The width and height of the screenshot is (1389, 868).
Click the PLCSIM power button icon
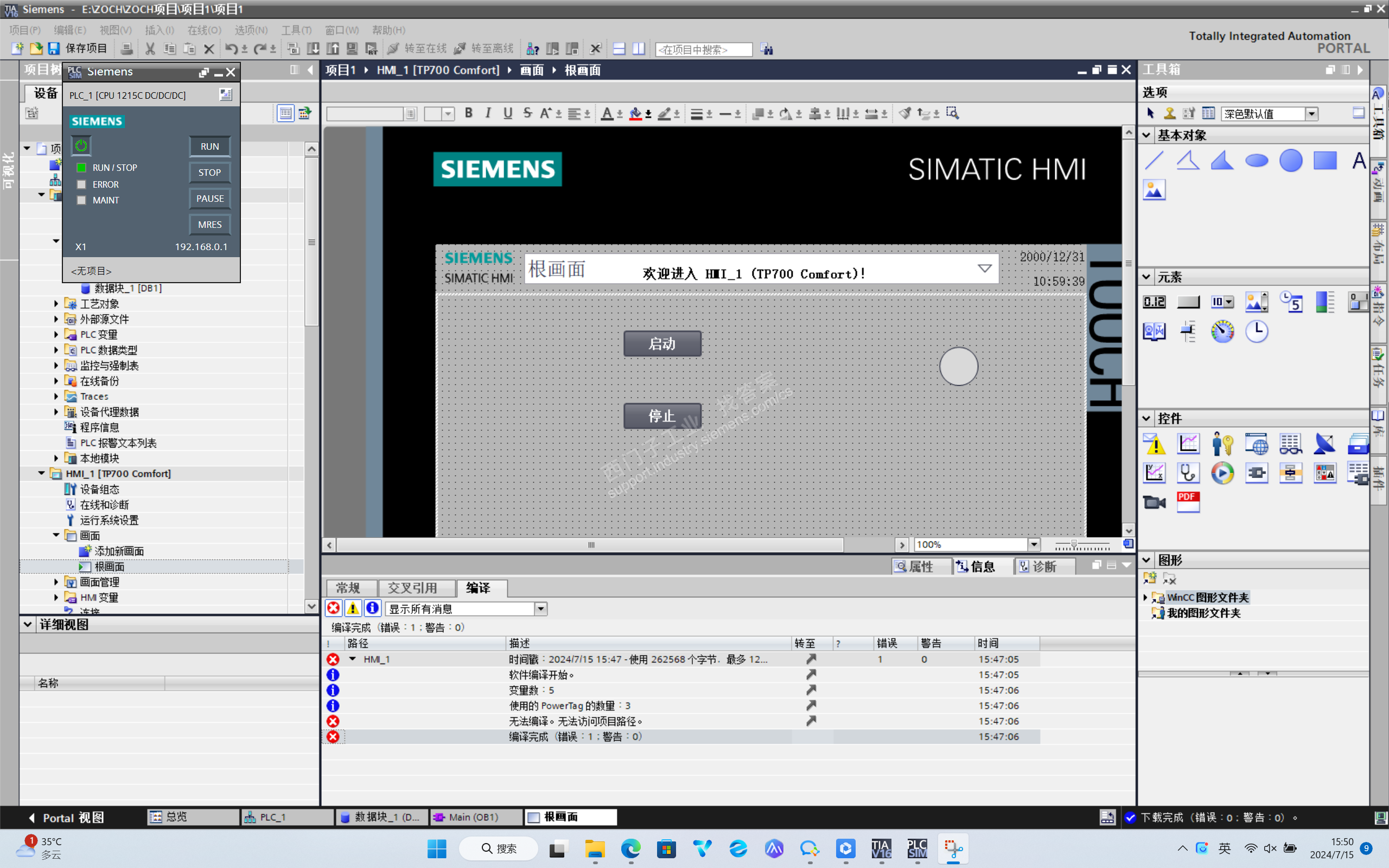tap(81, 146)
